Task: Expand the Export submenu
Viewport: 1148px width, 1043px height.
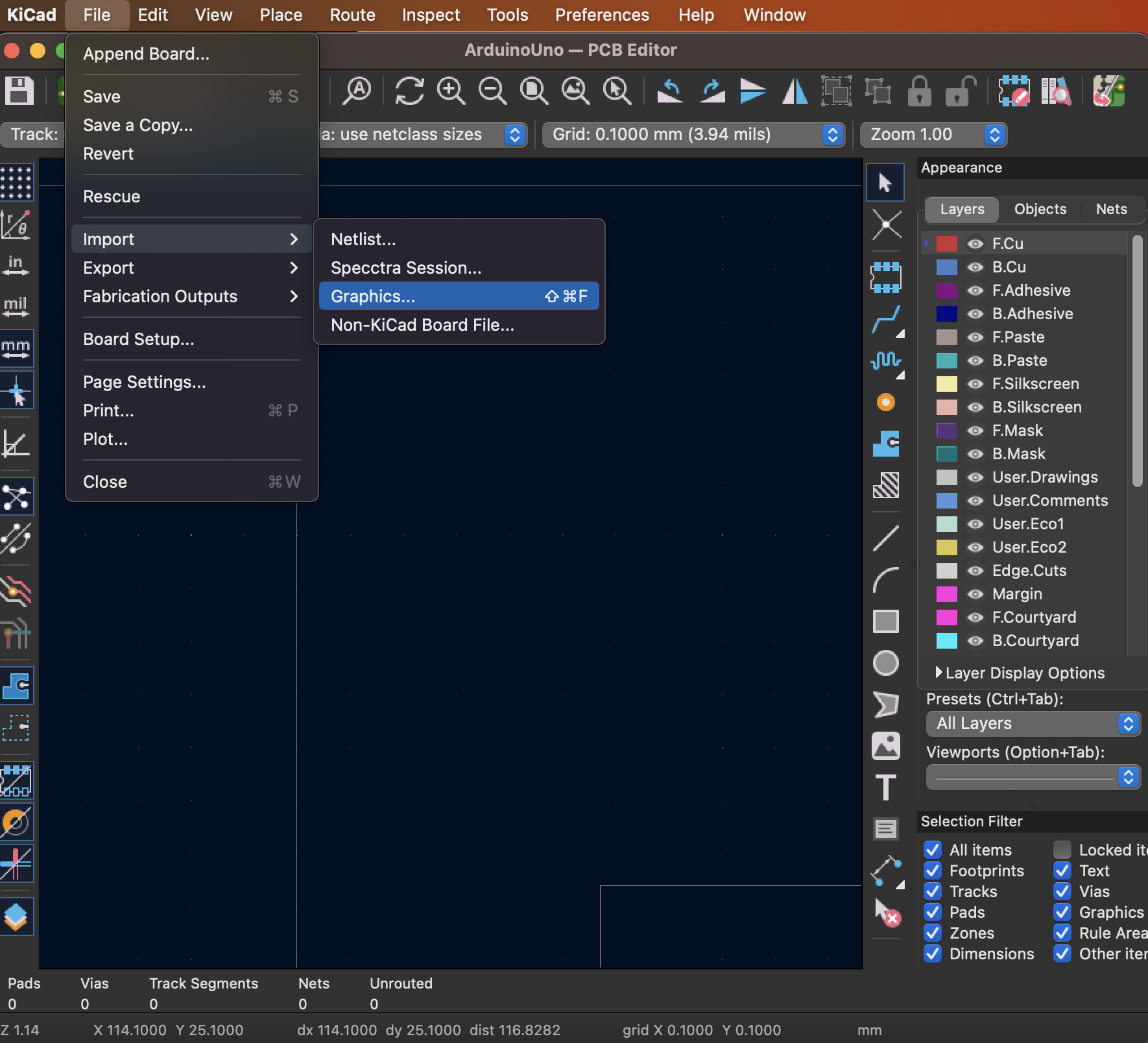Action: tap(191, 268)
